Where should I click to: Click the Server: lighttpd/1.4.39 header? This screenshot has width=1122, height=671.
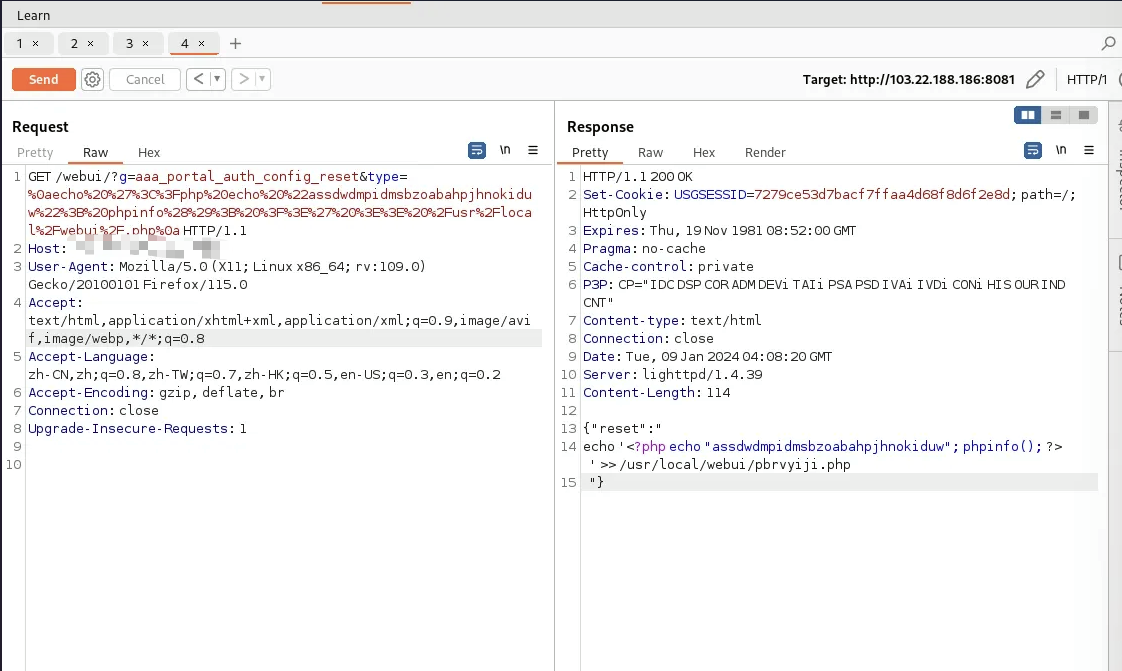pyautogui.click(x=673, y=374)
